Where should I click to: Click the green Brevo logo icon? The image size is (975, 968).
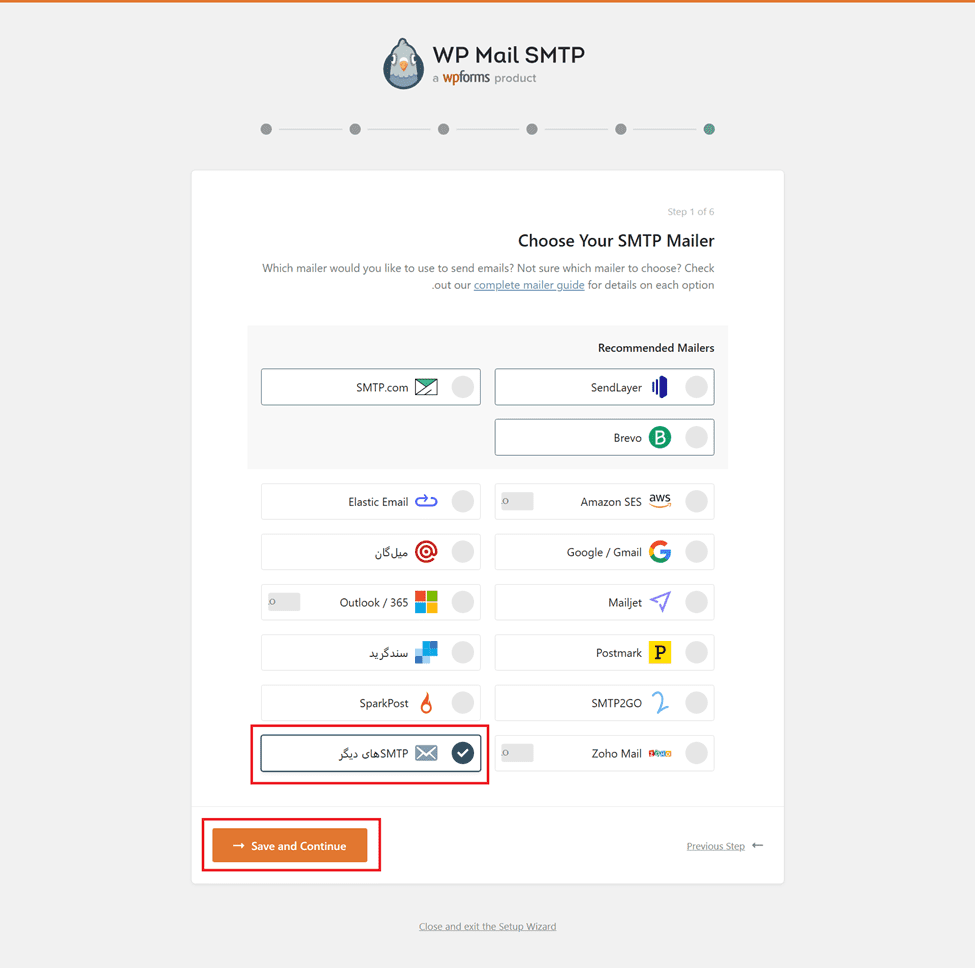659,438
